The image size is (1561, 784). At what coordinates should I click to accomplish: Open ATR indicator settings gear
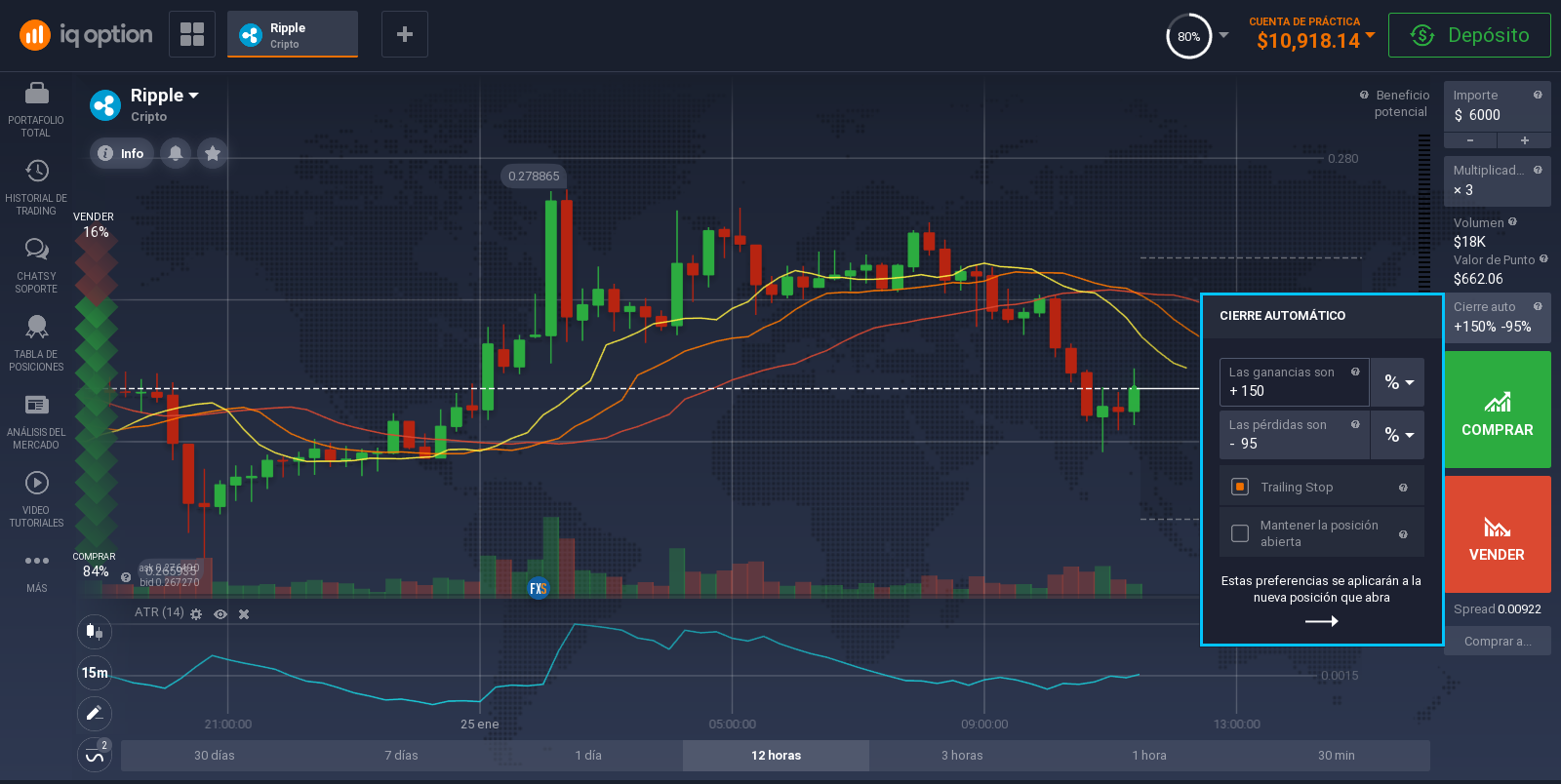coord(196,614)
